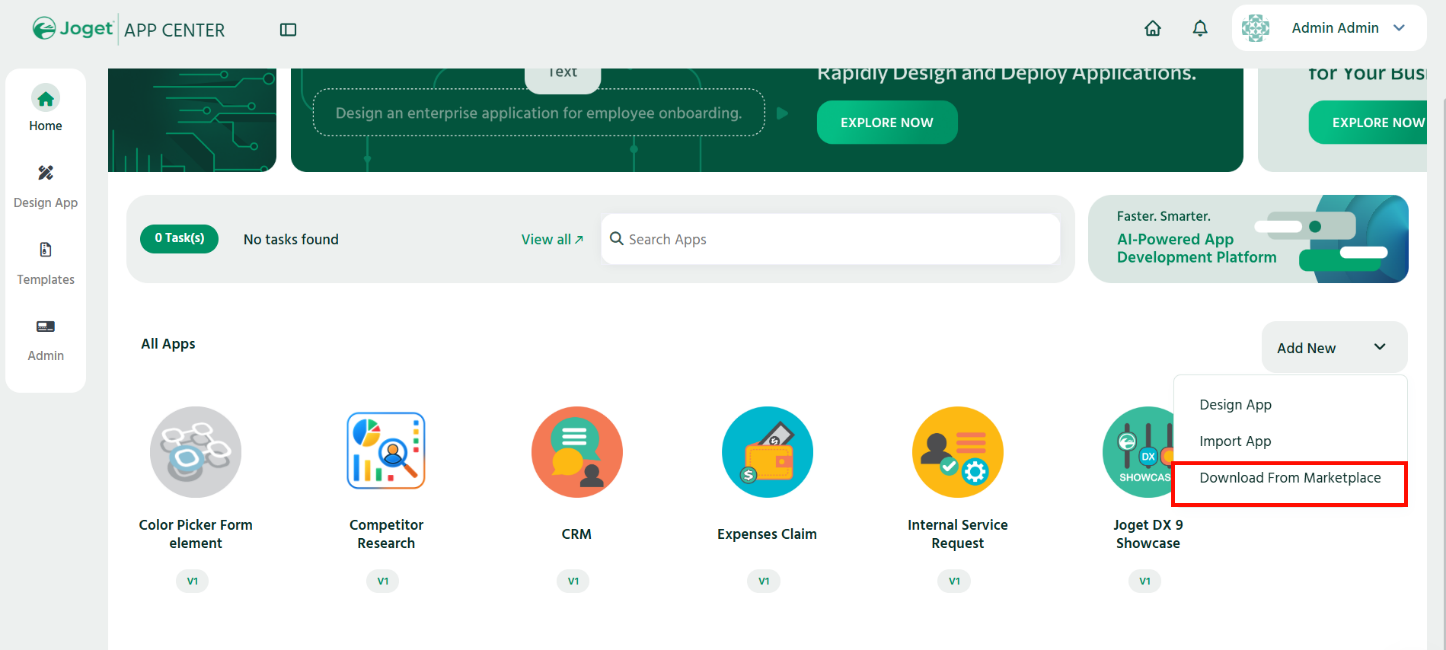Open Design App from sidebar
Image resolution: width=1446 pixels, height=650 pixels.
tap(45, 174)
